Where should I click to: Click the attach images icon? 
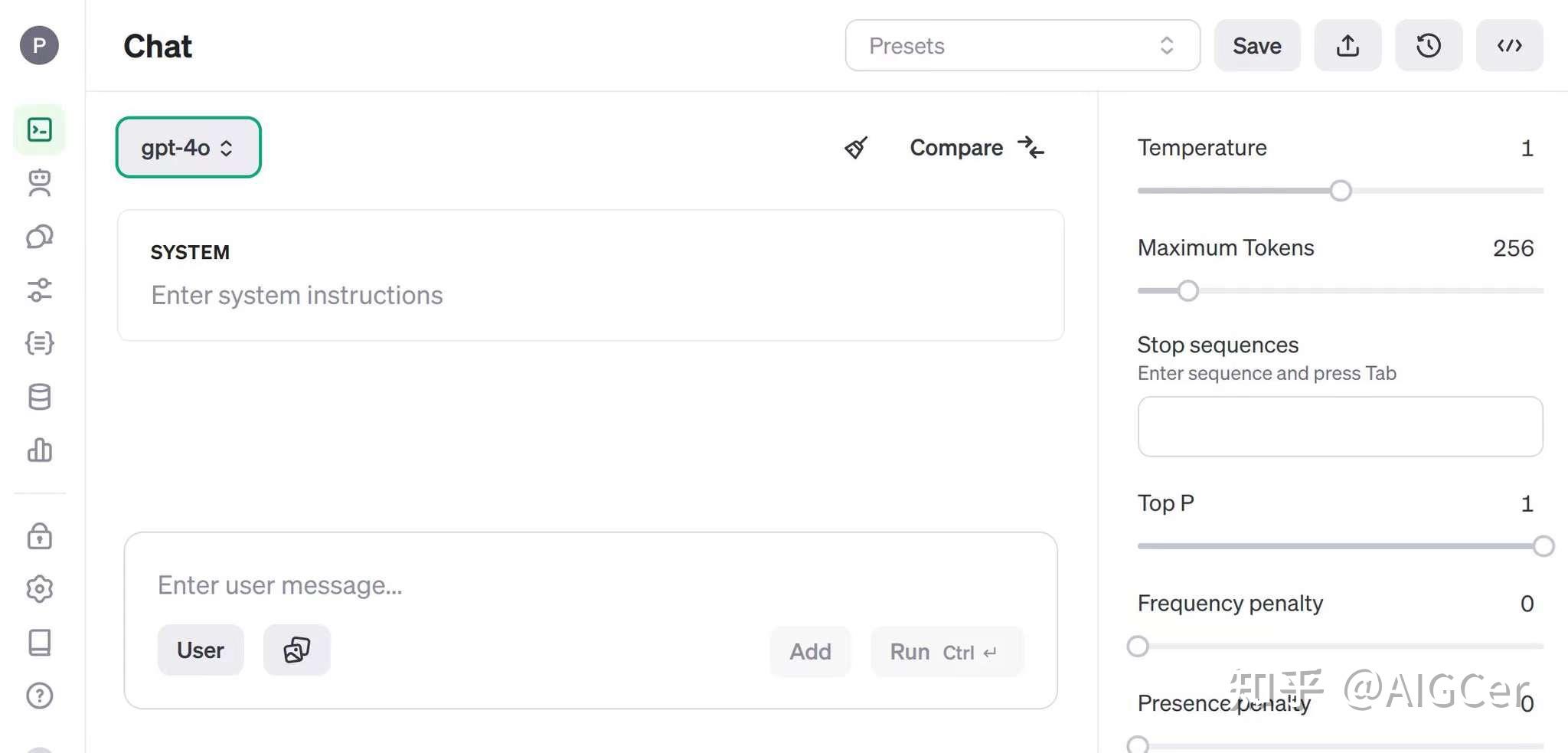[x=297, y=650]
